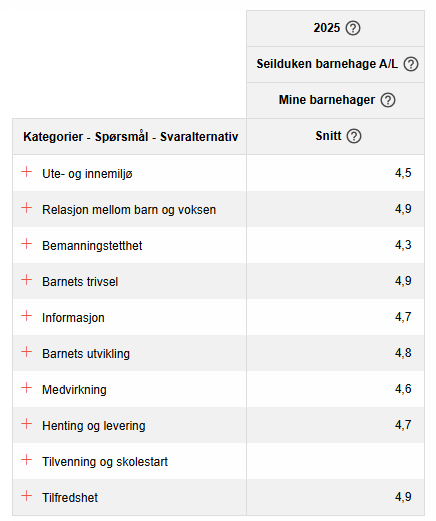Click the Seilduken barnehage A/L header text

tap(327, 64)
